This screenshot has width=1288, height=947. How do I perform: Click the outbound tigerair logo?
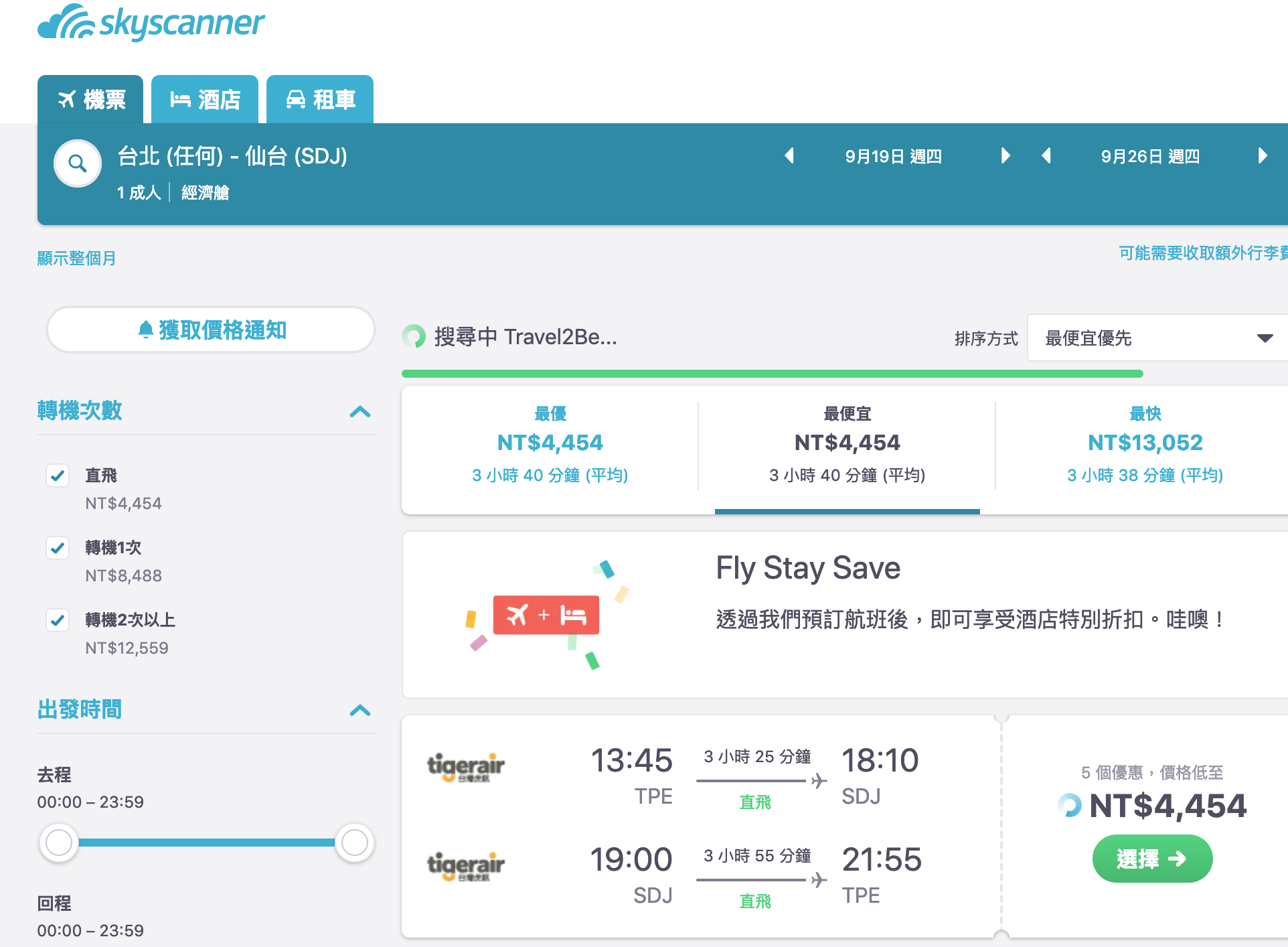click(466, 768)
